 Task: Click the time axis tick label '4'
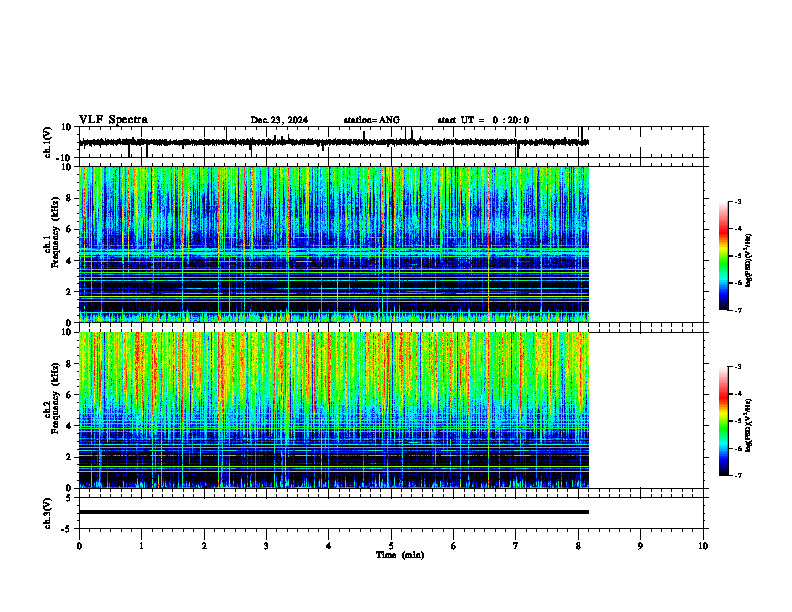tap(329, 546)
